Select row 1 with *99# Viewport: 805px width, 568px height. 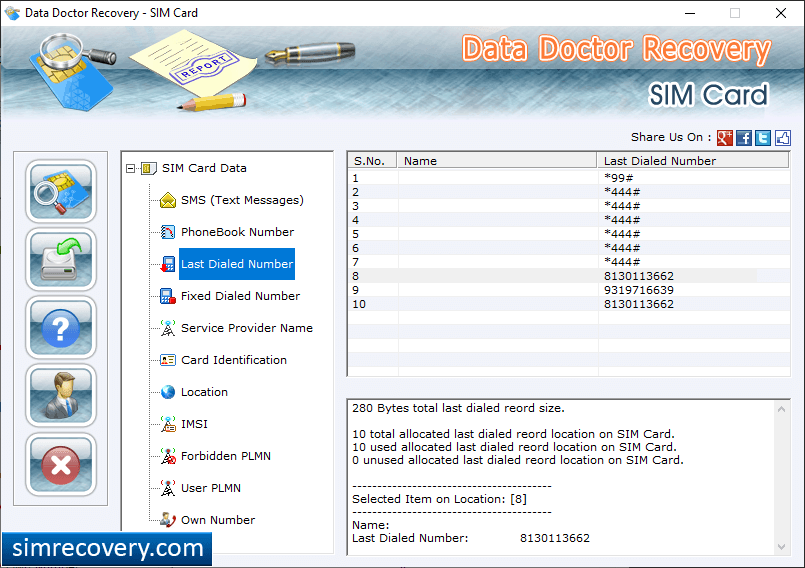tap(569, 178)
